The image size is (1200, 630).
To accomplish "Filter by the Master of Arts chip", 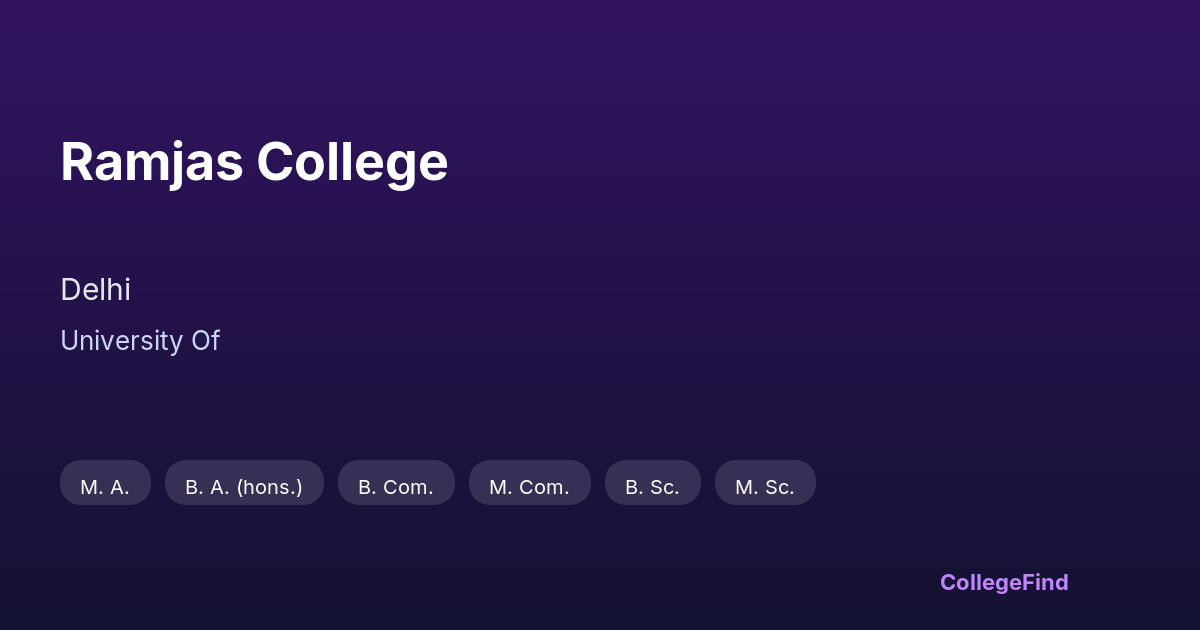I will tap(105, 487).
